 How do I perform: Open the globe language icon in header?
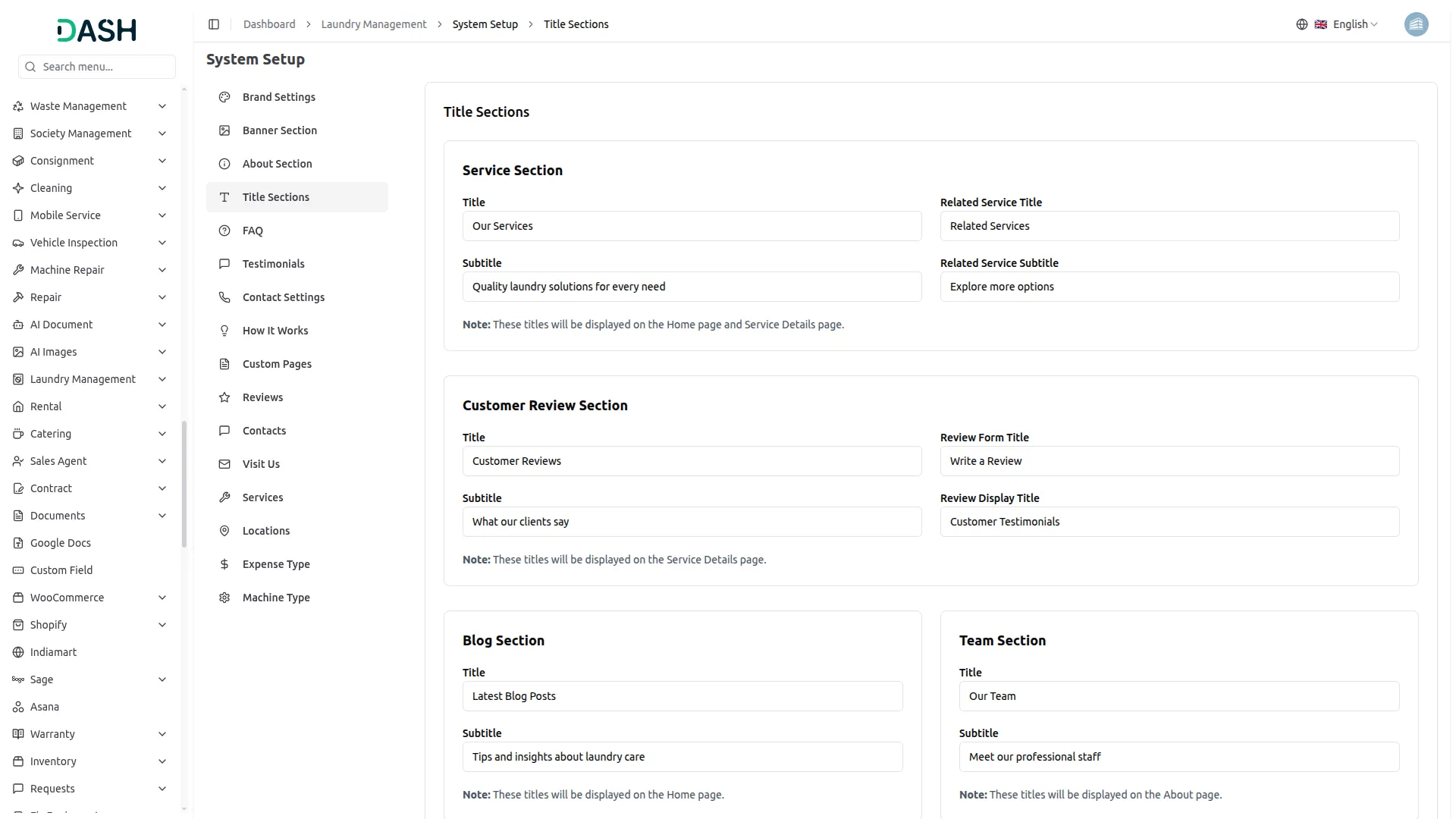(x=1302, y=24)
